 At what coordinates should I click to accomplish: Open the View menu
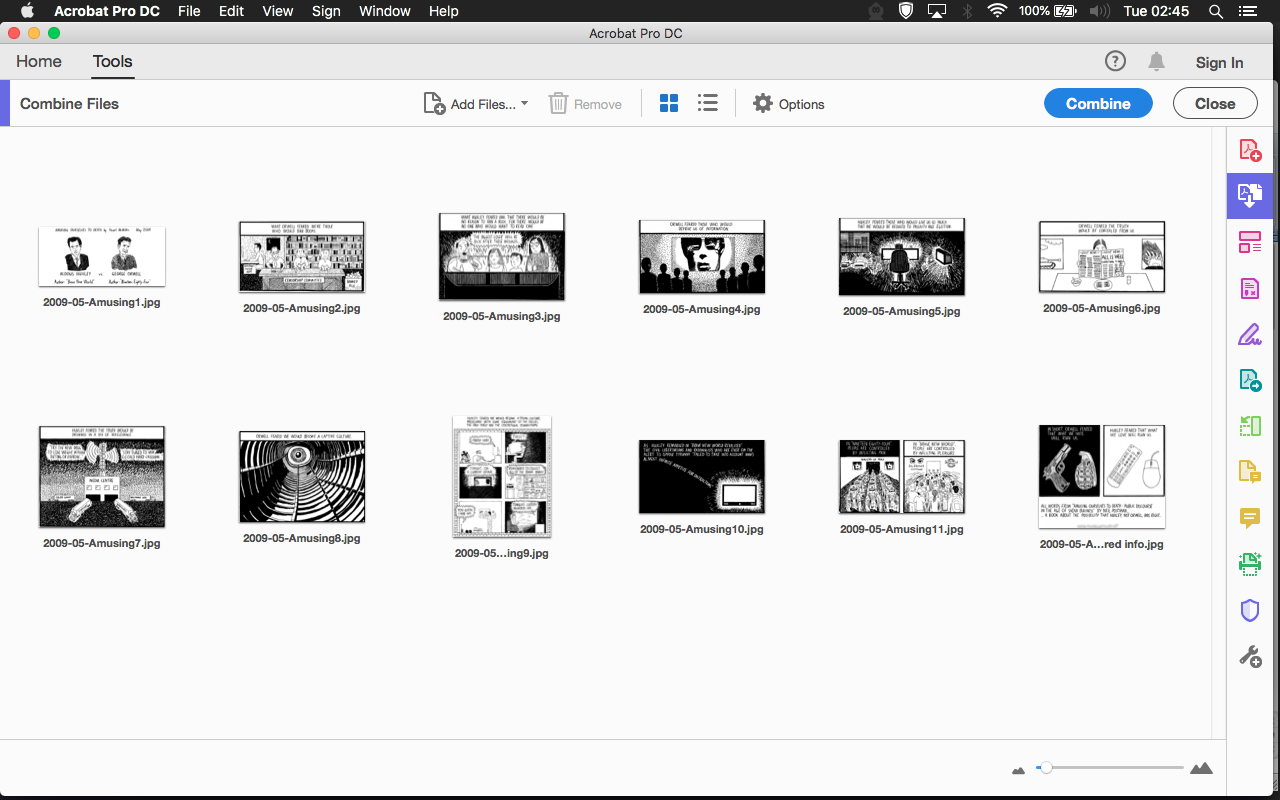pyautogui.click(x=278, y=11)
